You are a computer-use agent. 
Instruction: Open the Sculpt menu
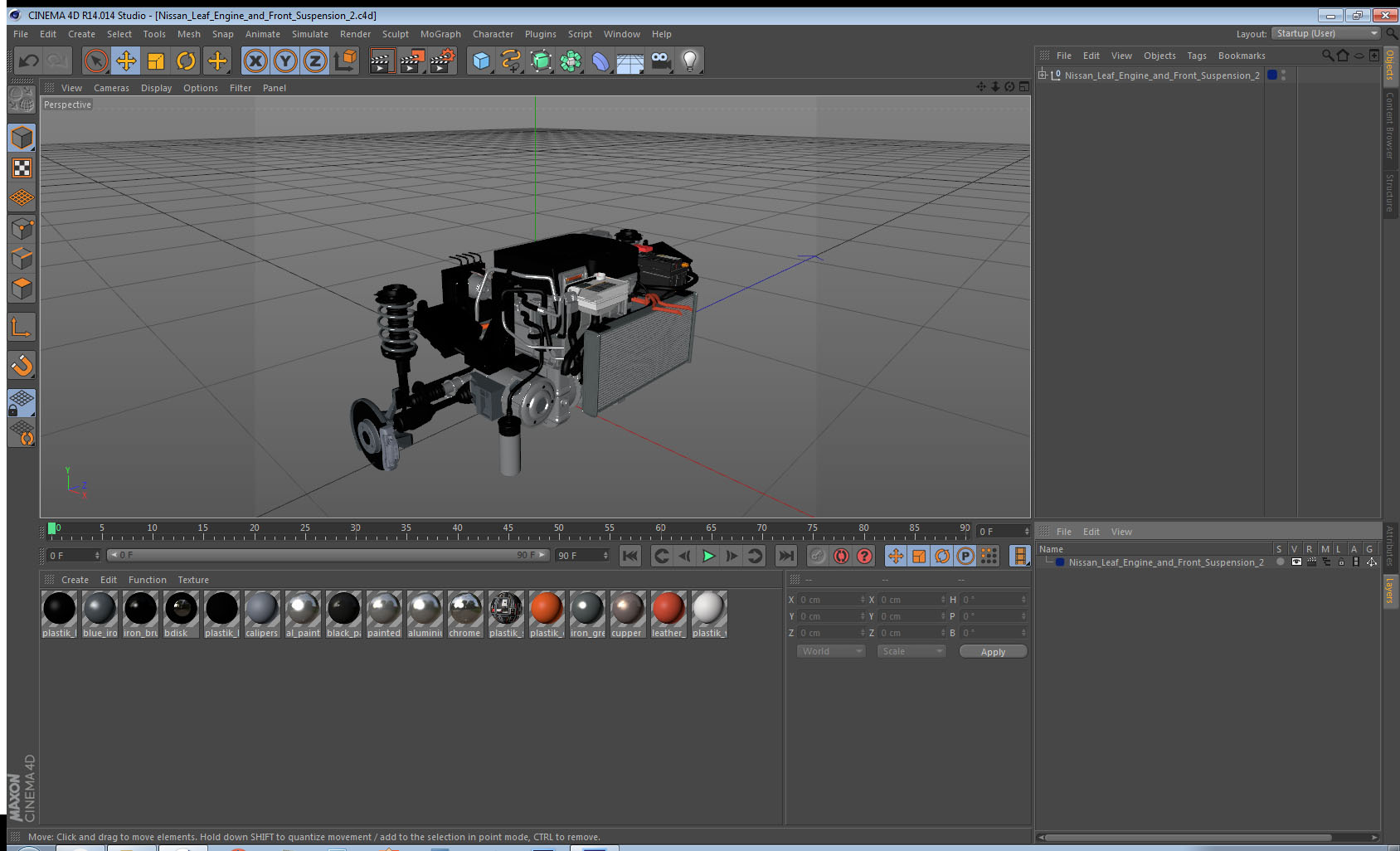click(x=396, y=34)
